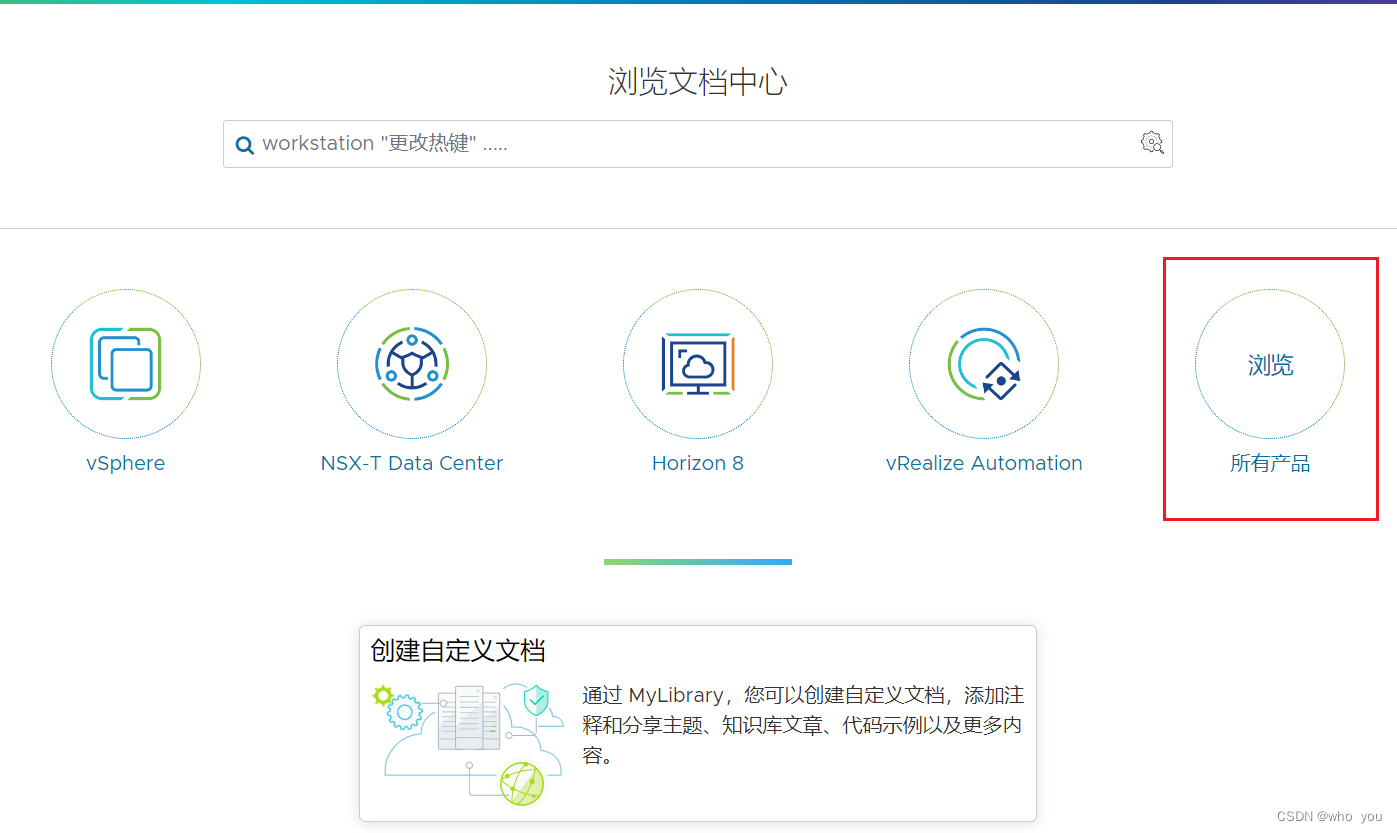The image size is (1397, 833).
Task: Open the NSX-T Data Center icon
Action: tap(412, 364)
